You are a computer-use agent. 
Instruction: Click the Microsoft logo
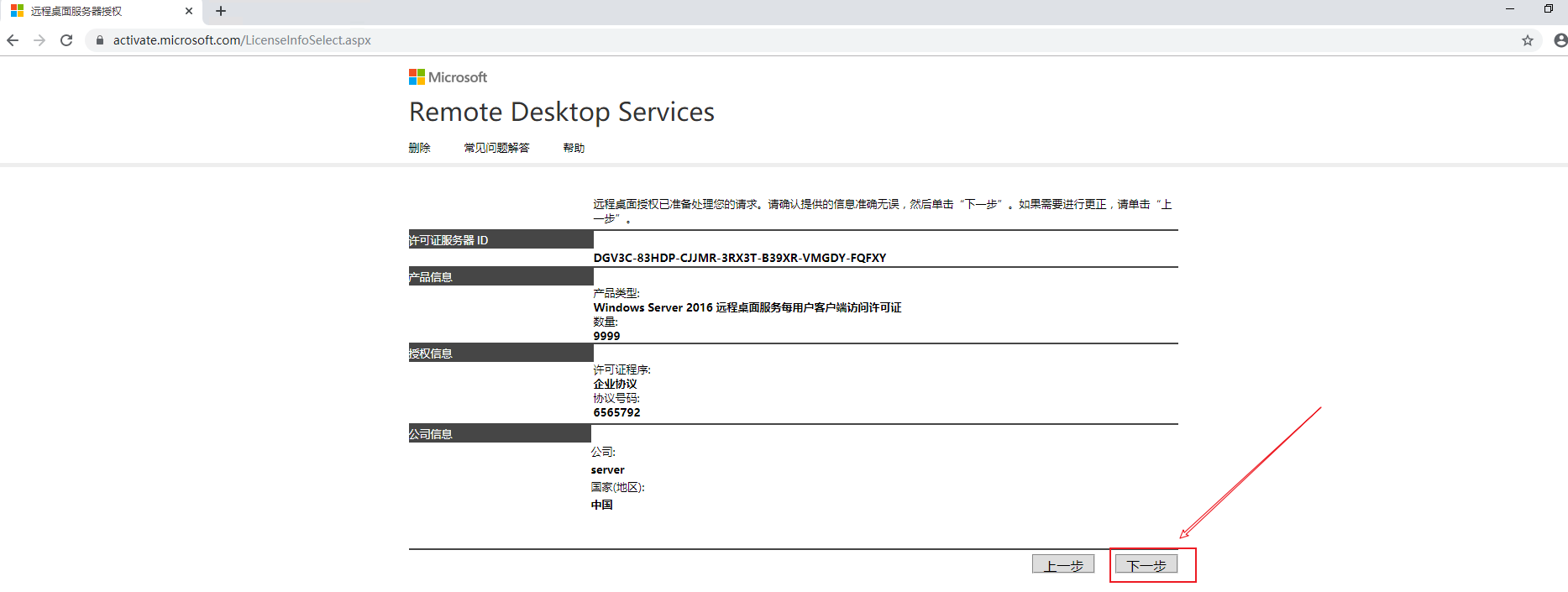448,77
